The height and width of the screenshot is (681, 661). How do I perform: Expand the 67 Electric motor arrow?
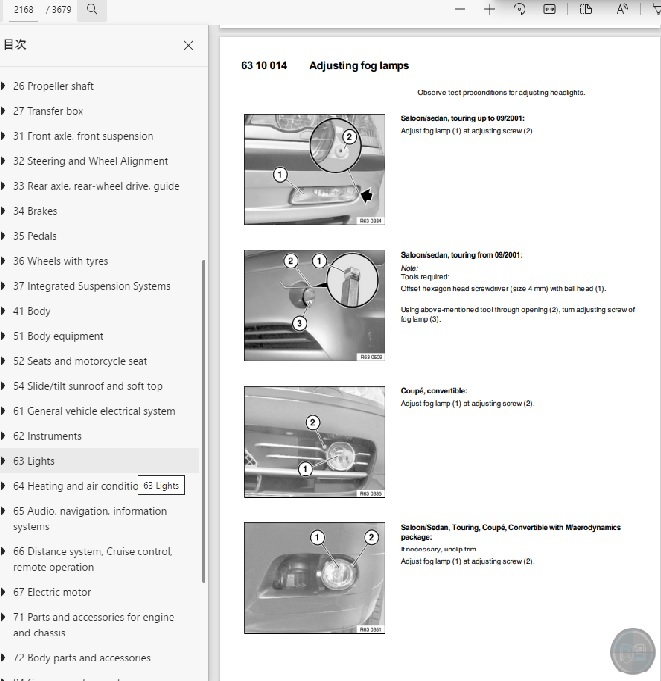coord(3,592)
